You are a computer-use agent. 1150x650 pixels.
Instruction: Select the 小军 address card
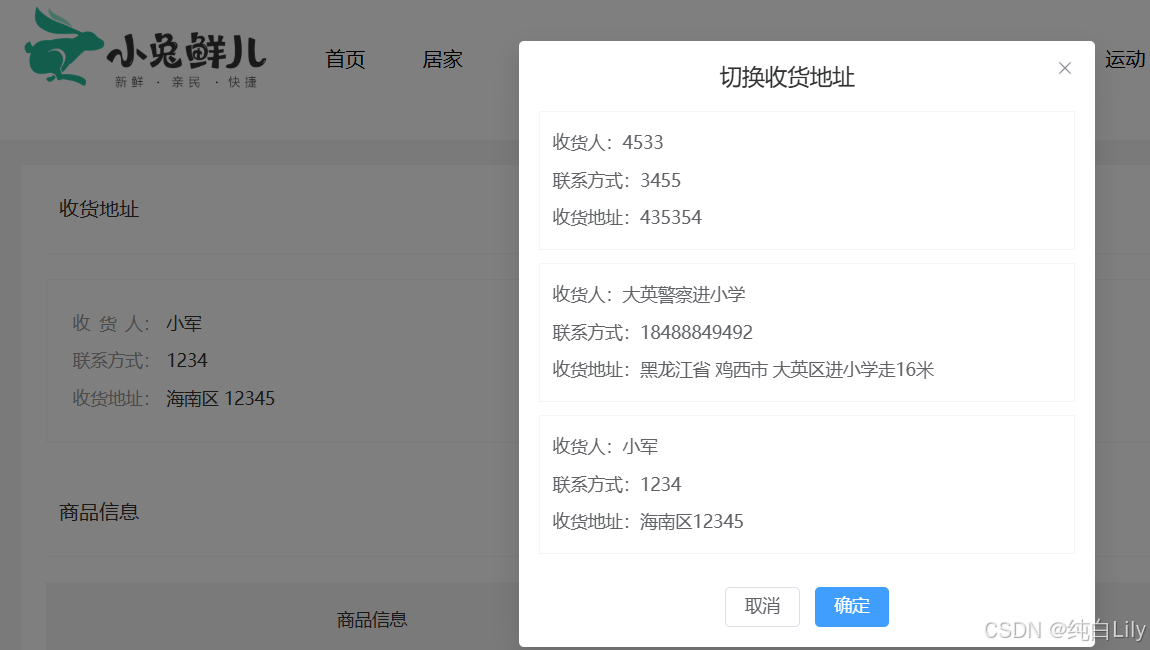pos(806,484)
